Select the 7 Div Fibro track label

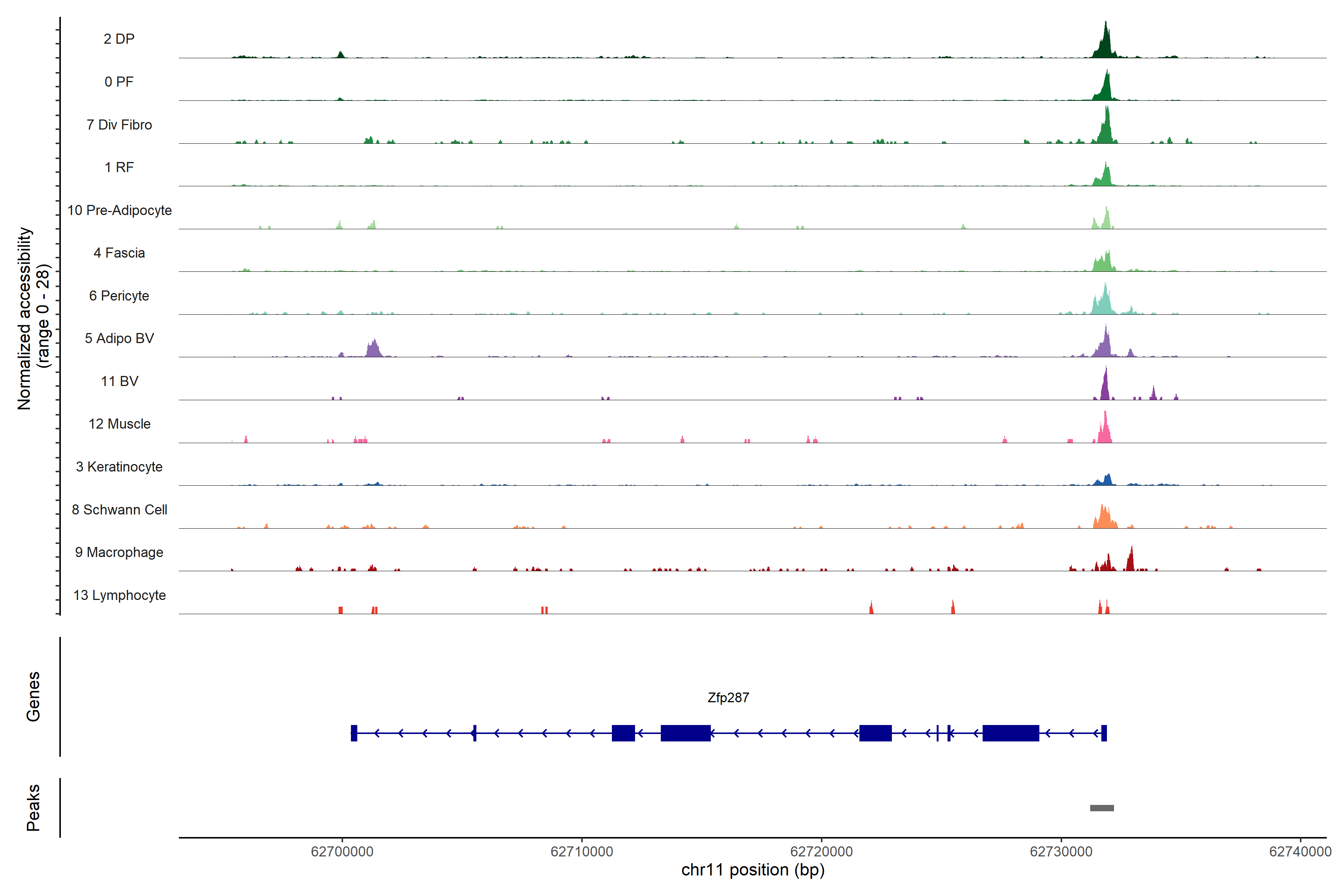pos(119,125)
